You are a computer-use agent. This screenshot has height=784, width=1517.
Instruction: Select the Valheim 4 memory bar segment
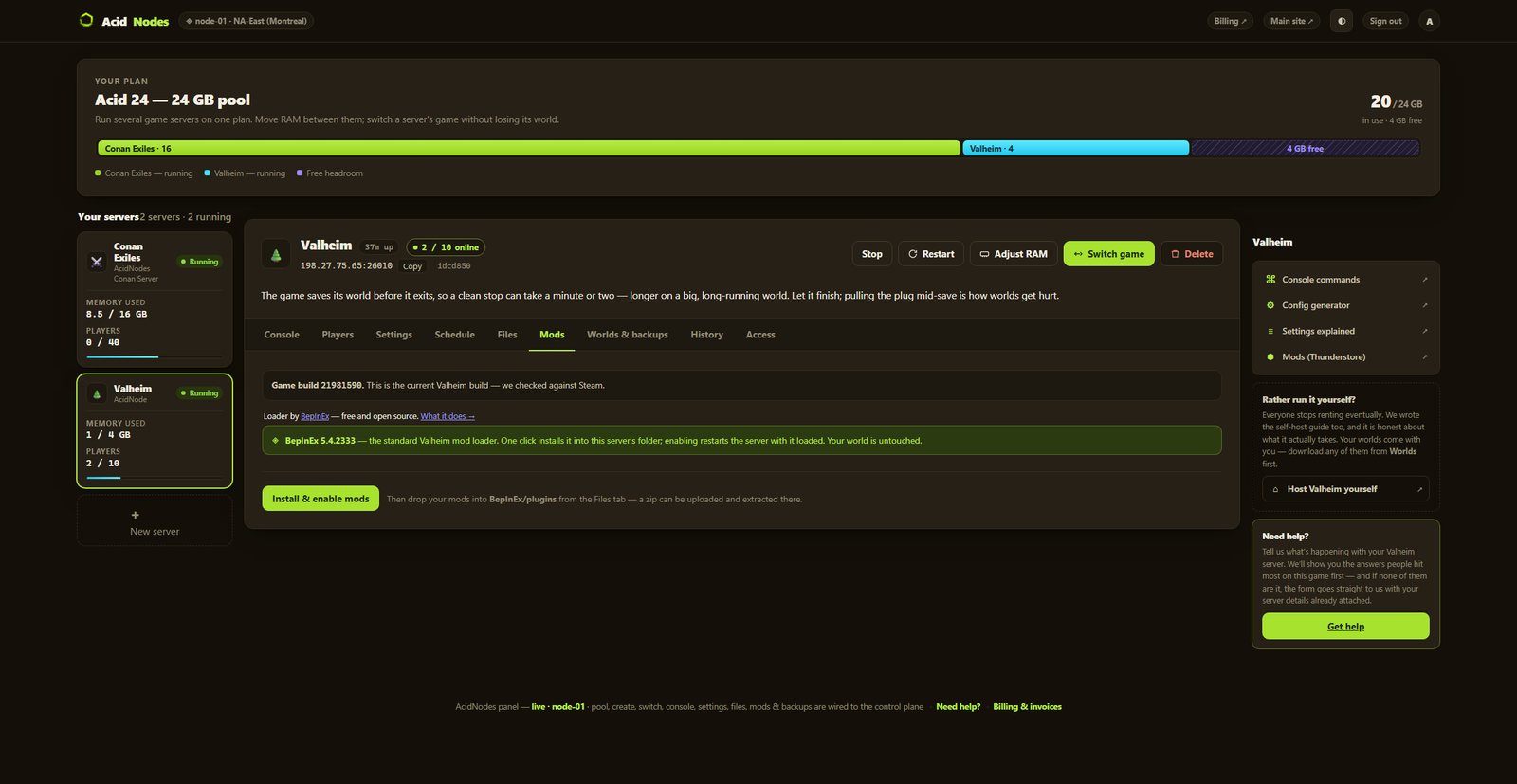1076,148
